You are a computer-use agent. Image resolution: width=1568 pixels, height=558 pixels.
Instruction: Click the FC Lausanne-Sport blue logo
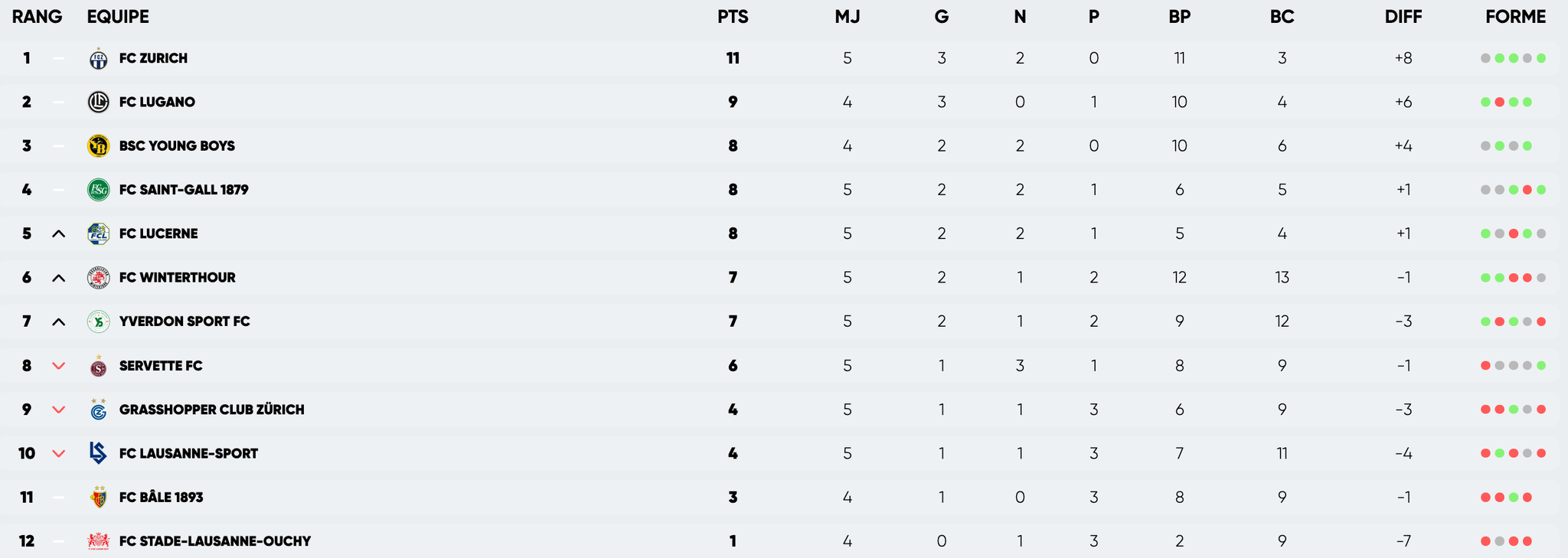(x=98, y=453)
